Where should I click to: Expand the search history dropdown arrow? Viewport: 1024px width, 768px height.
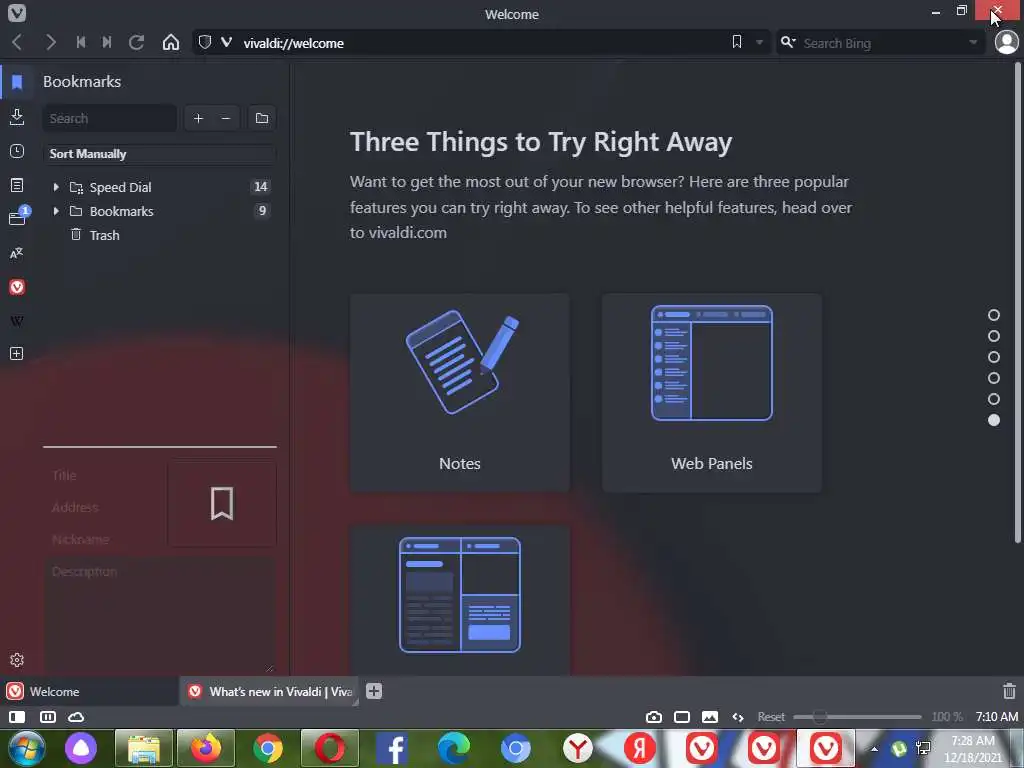point(973,43)
